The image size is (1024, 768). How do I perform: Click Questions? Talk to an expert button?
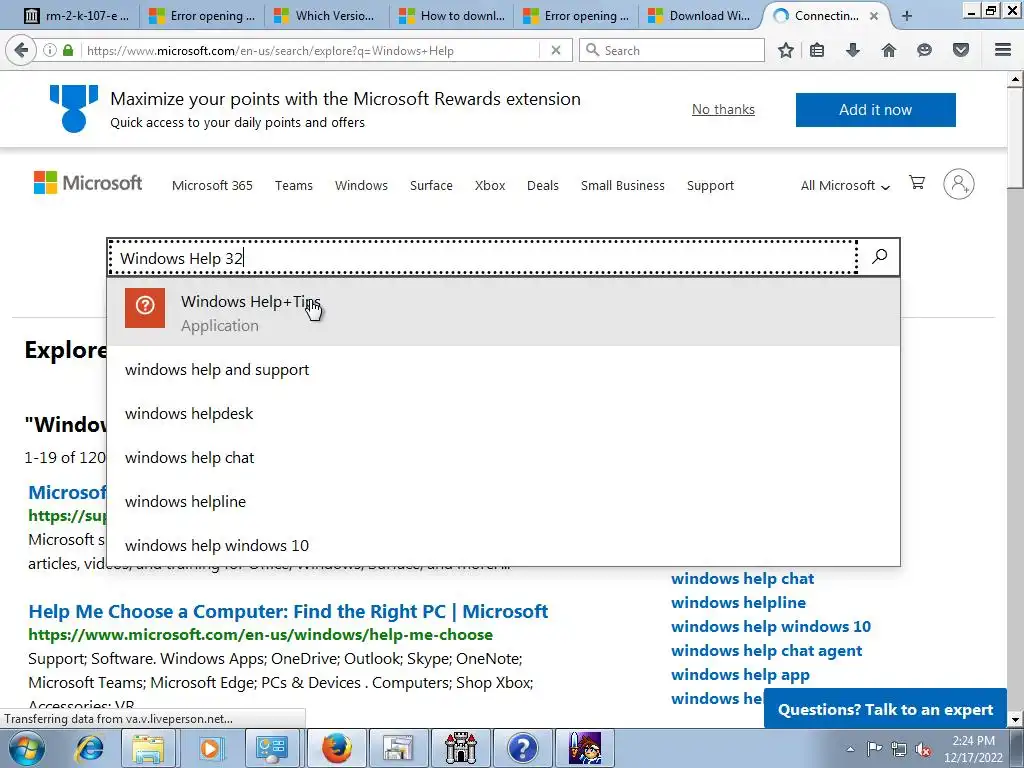tap(885, 709)
